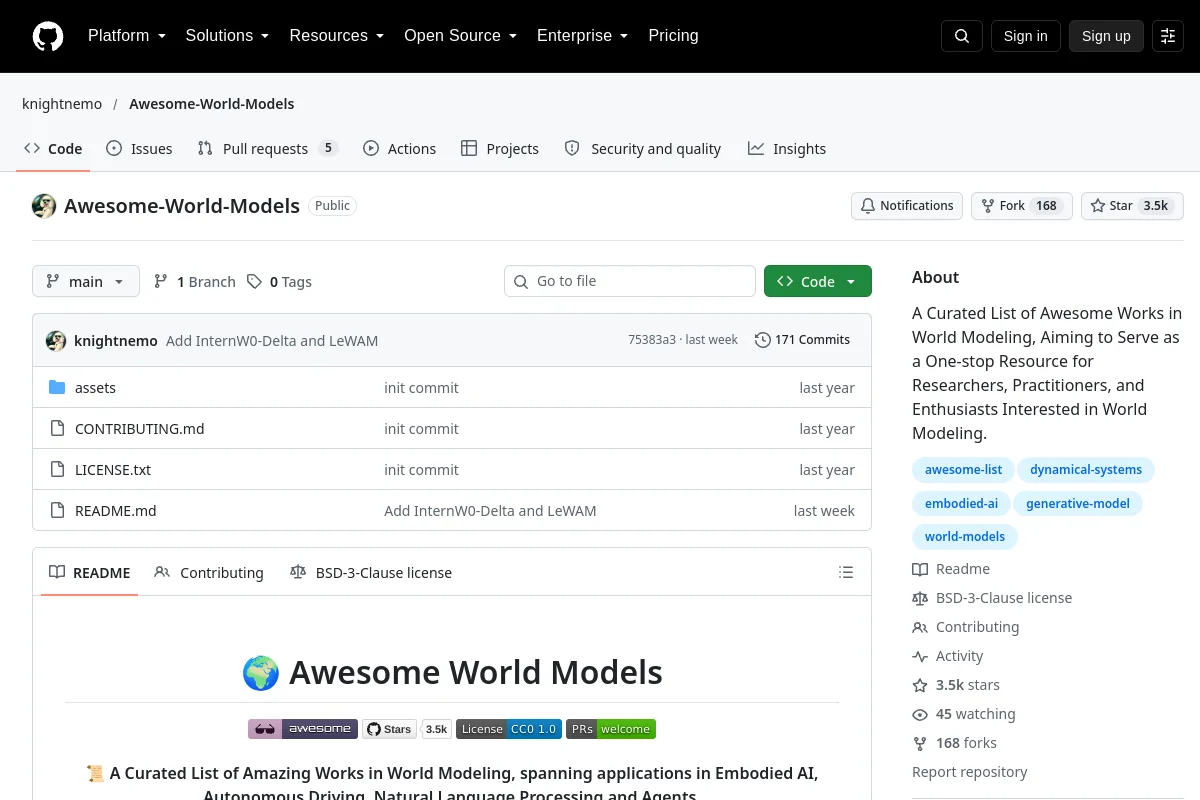Viewport: 1200px width, 800px height.
Task: Click the Report repository link
Action: [x=969, y=772]
